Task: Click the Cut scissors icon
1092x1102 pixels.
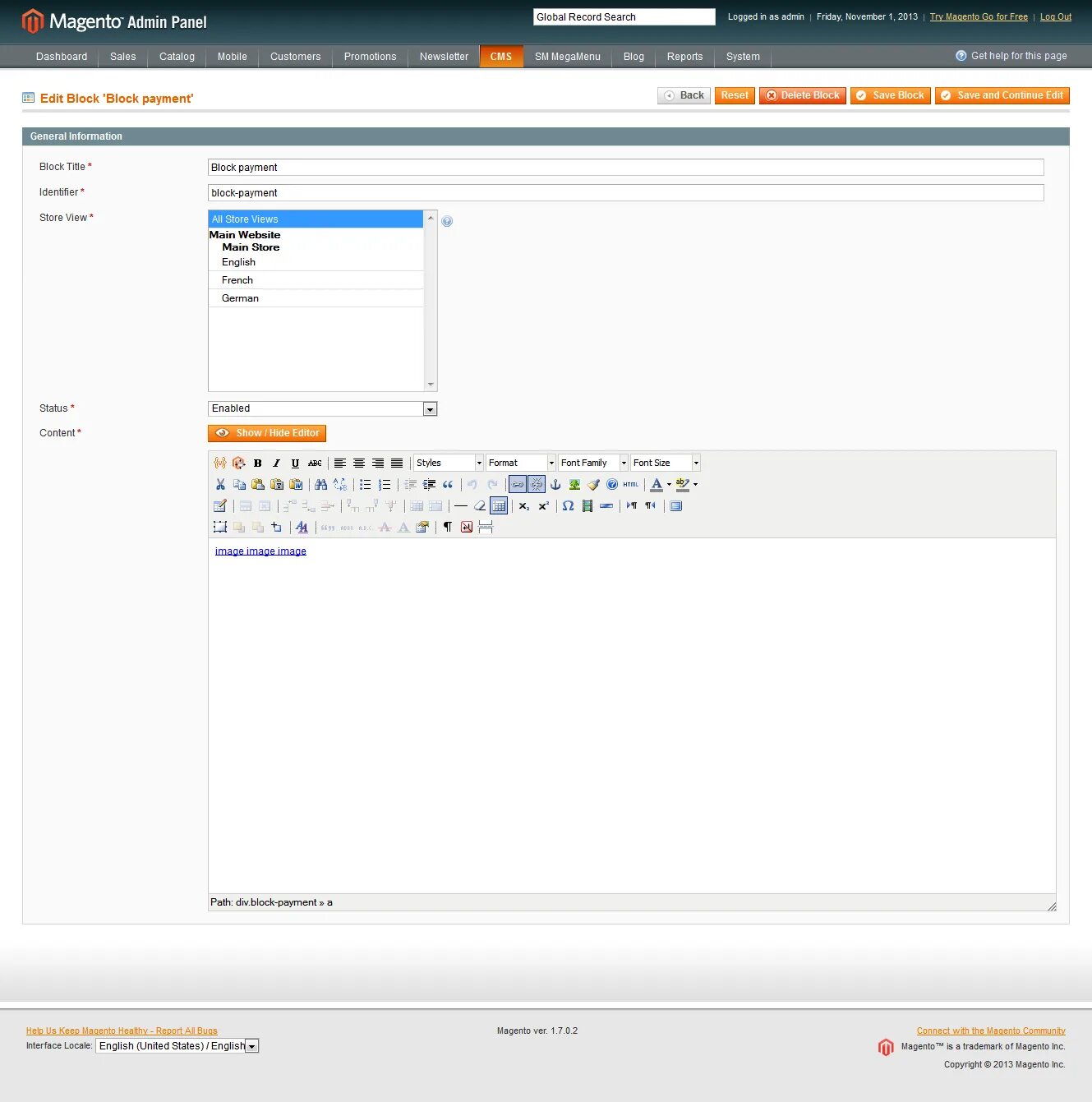Action: tap(220, 485)
